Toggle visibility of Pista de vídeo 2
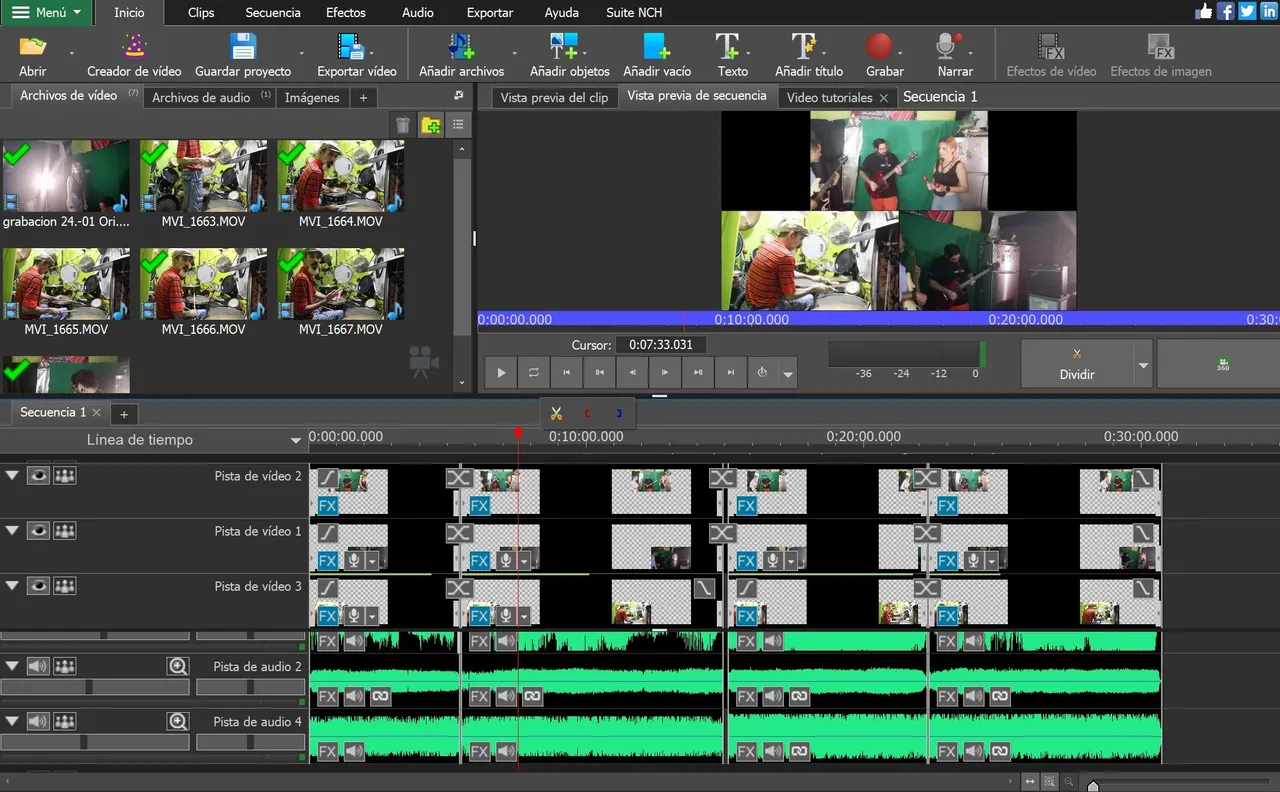Viewport: 1280px width, 792px height. 38,476
